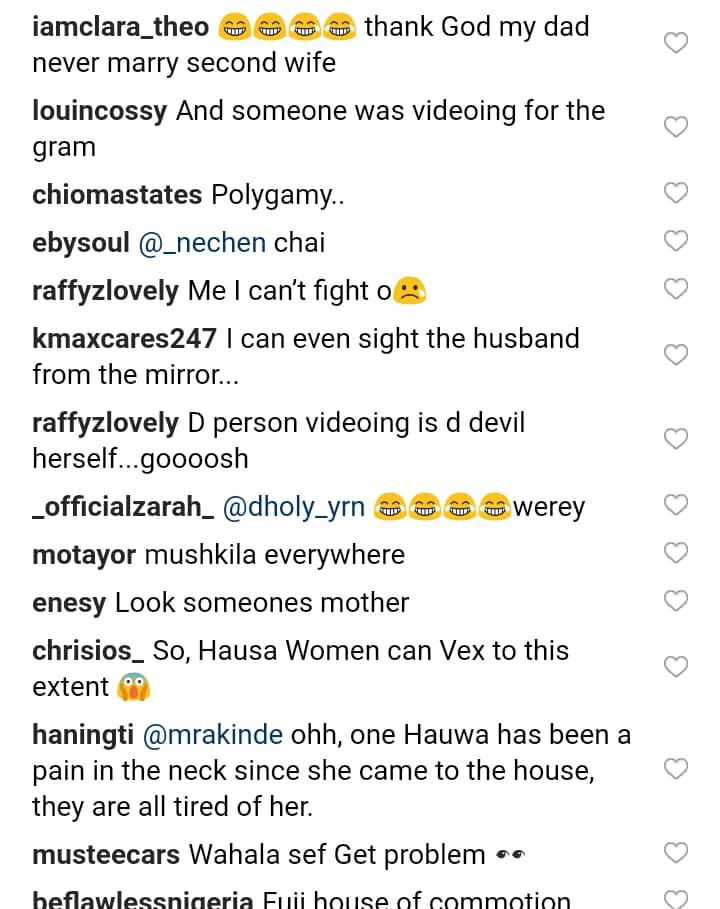
Task: Tap heart on kmaxcares247's mirror comment
Action: pyautogui.click(x=677, y=355)
